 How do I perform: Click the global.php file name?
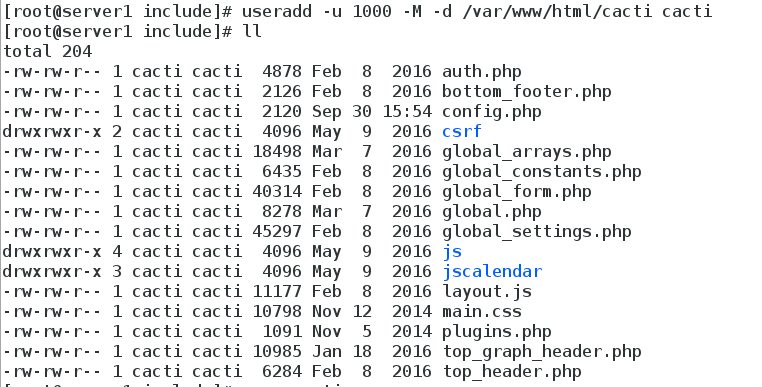pyautogui.click(x=491, y=211)
